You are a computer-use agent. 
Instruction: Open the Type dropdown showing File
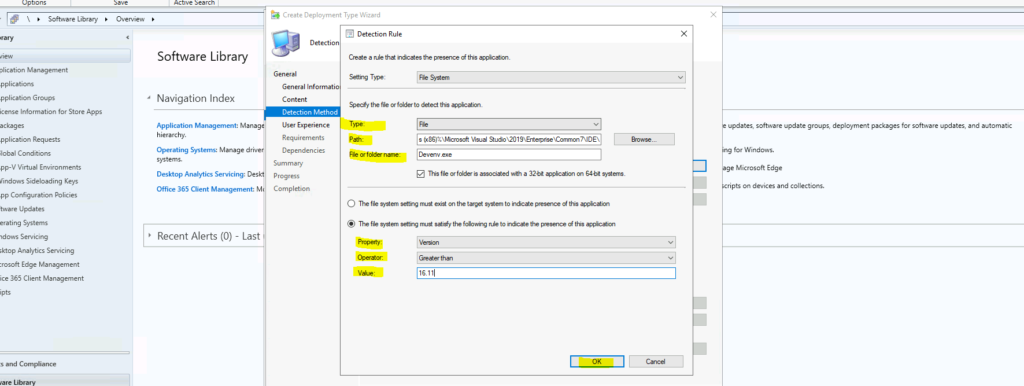(x=509, y=123)
